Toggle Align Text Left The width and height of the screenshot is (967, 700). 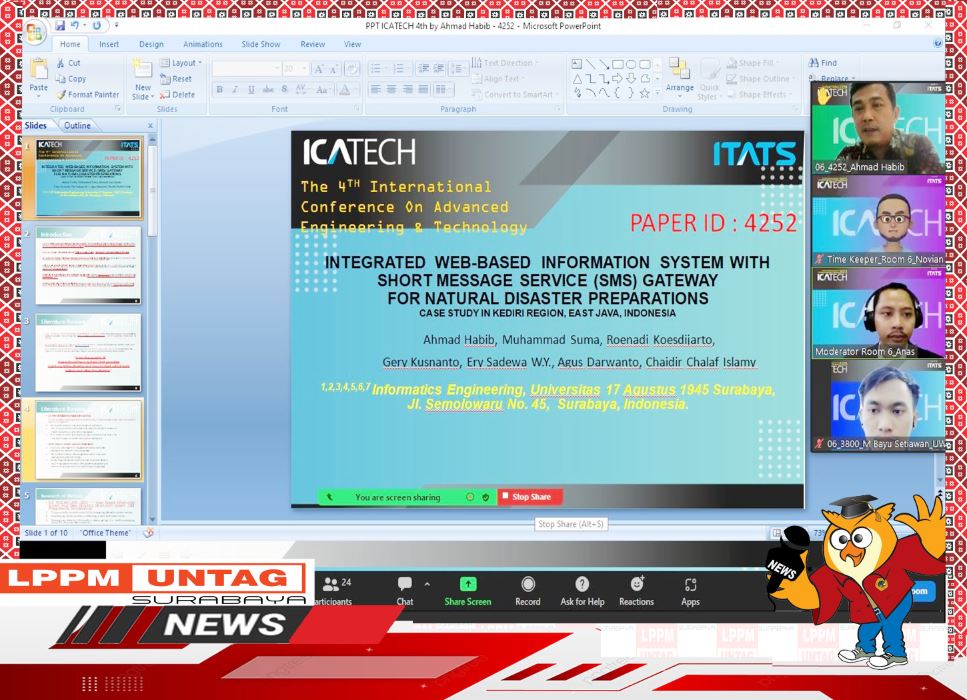376,90
